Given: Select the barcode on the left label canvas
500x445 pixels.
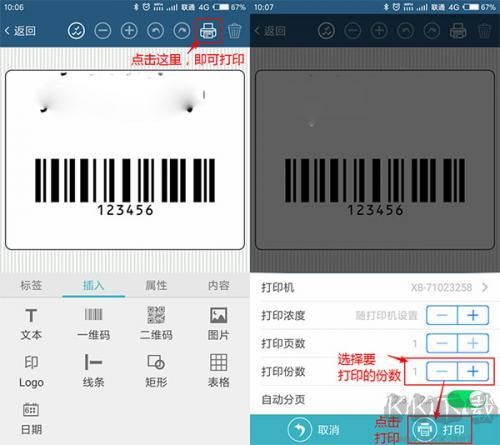Looking at the screenshot, I should [x=125, y=180].
